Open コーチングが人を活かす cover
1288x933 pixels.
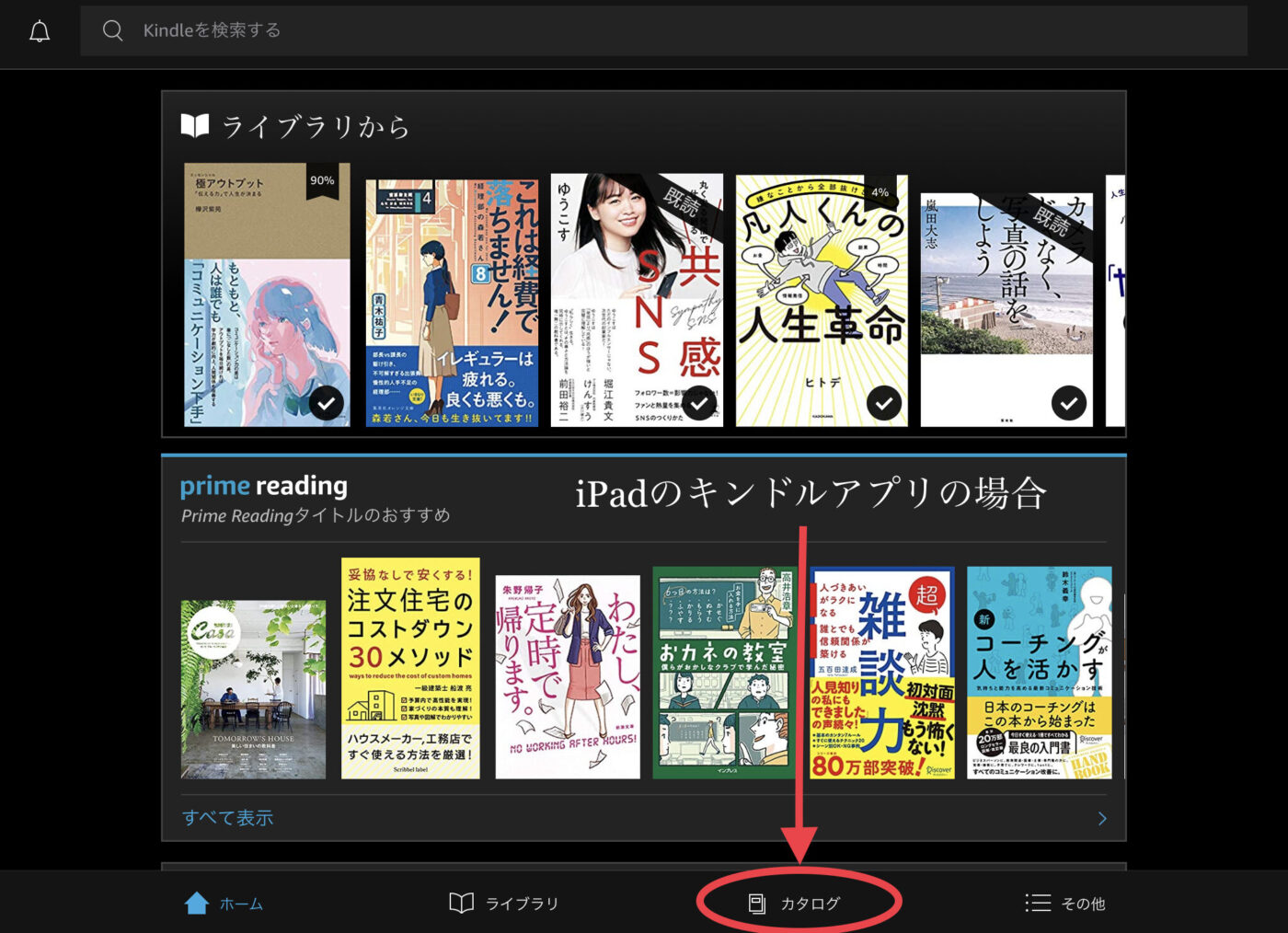tap(1040, 673)
